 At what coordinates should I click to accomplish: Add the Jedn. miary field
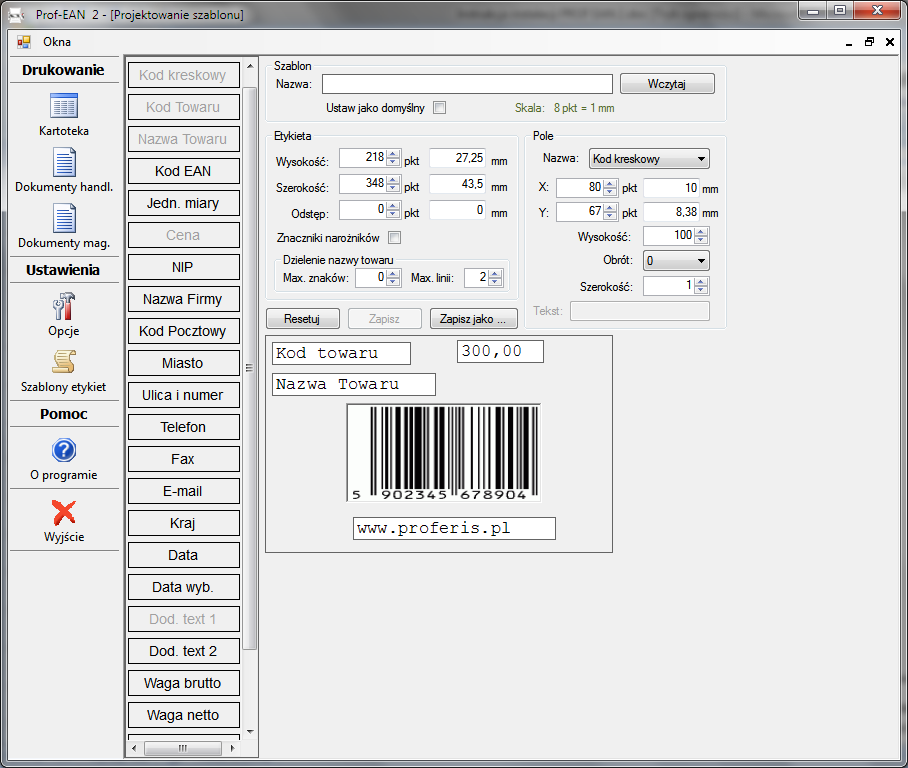coord(183,203)
